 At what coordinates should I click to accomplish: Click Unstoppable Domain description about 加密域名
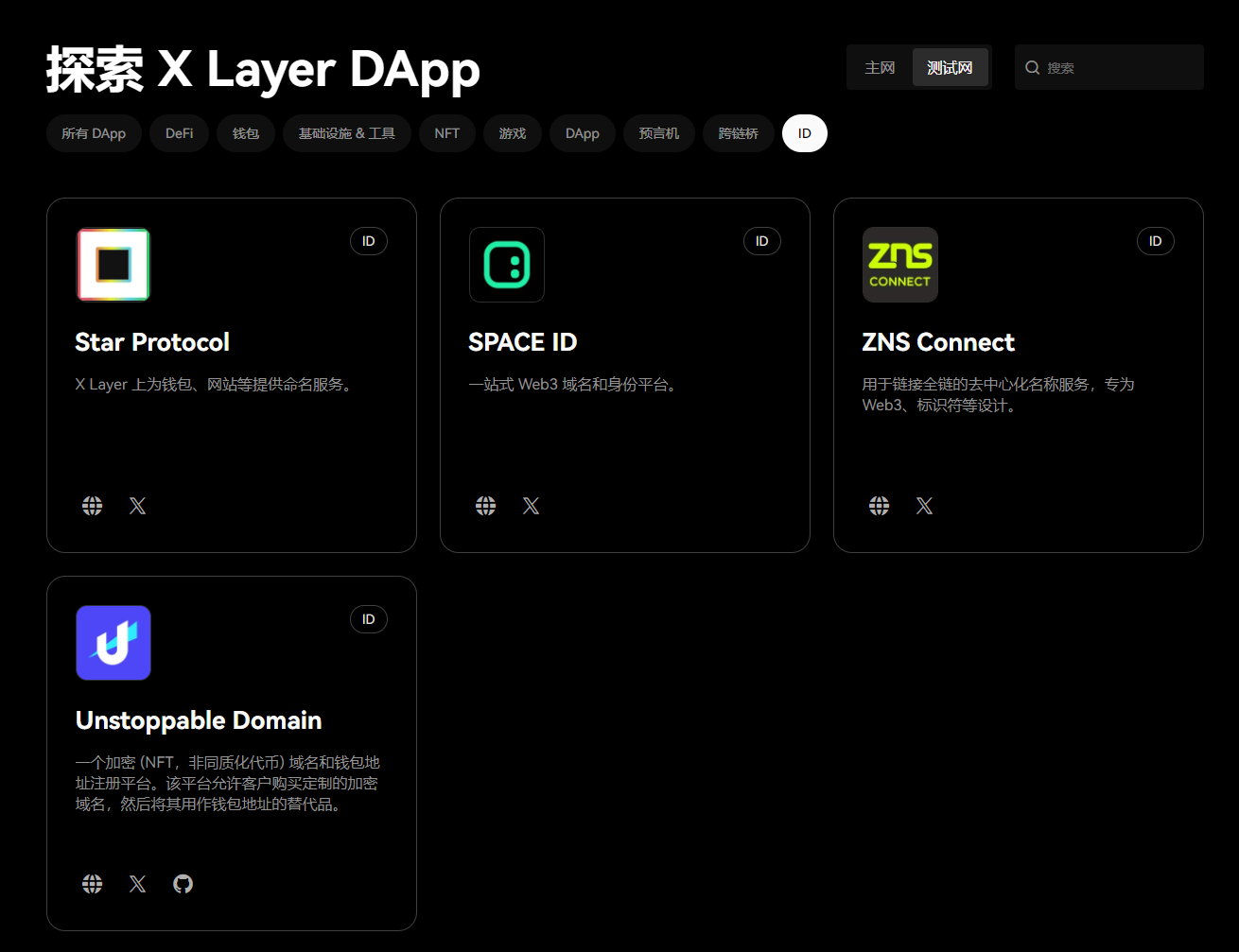(x=227, y=784)
